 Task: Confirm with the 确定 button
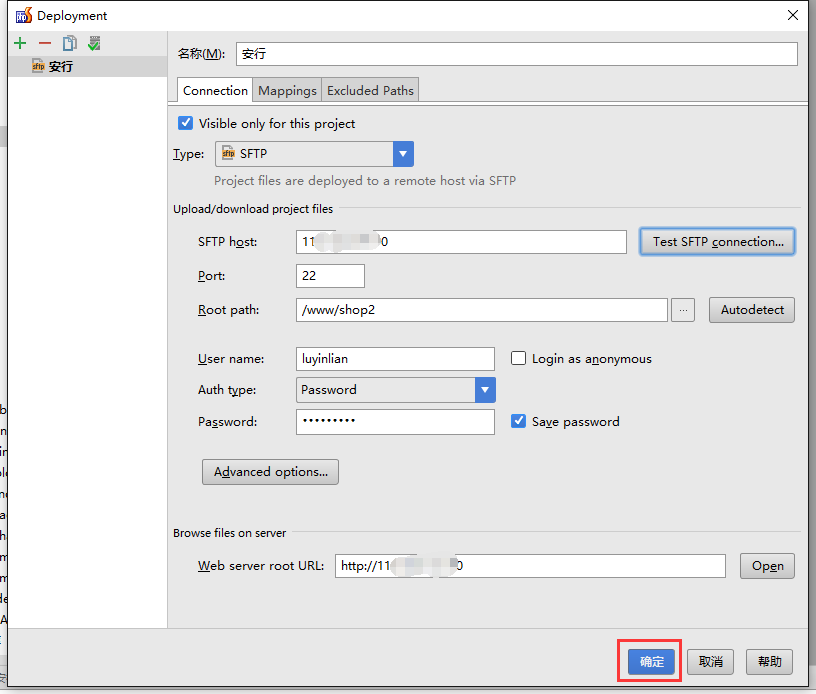pos(652,662)
